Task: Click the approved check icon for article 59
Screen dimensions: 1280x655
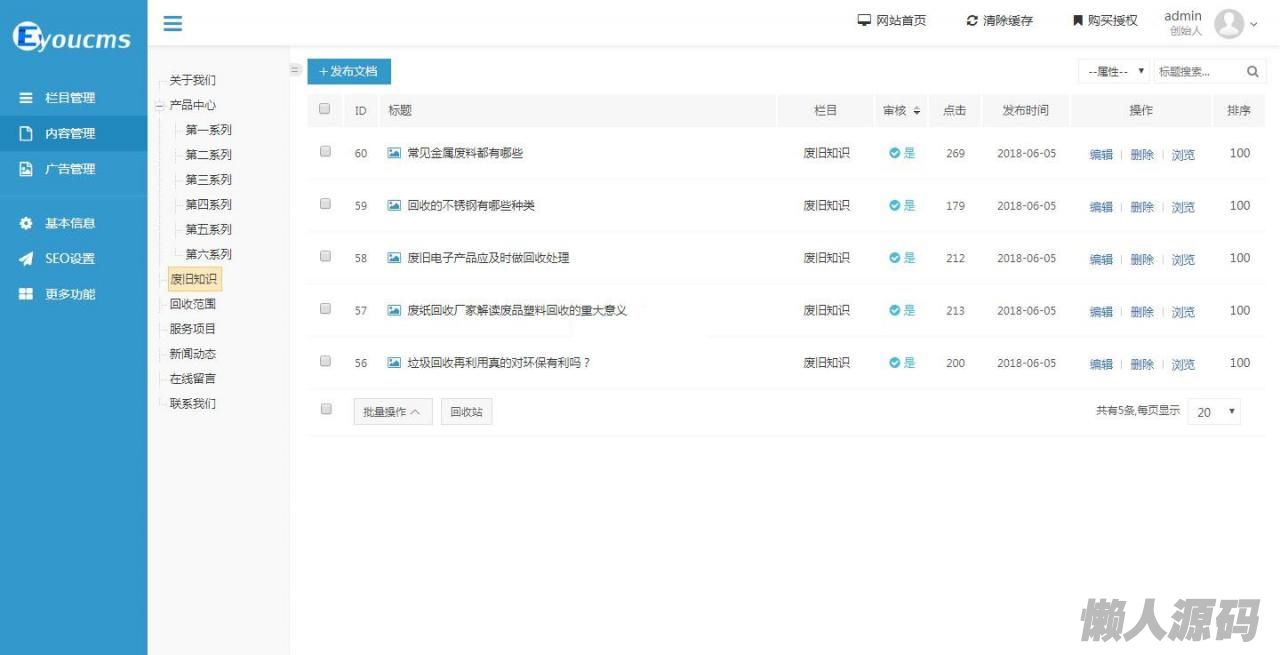Action: pyautogui.click(x=895, y=206)
